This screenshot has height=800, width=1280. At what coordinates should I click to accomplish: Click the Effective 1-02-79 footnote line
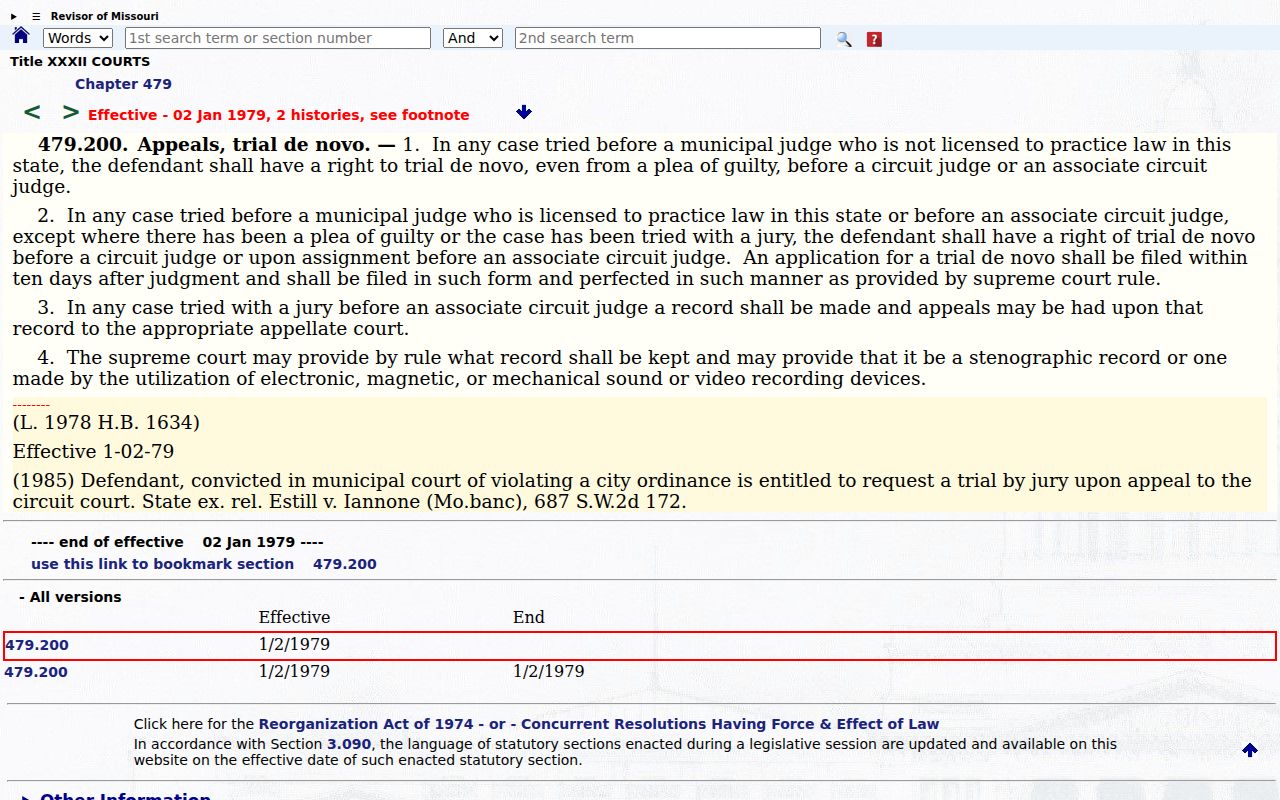tap(94, 452)
